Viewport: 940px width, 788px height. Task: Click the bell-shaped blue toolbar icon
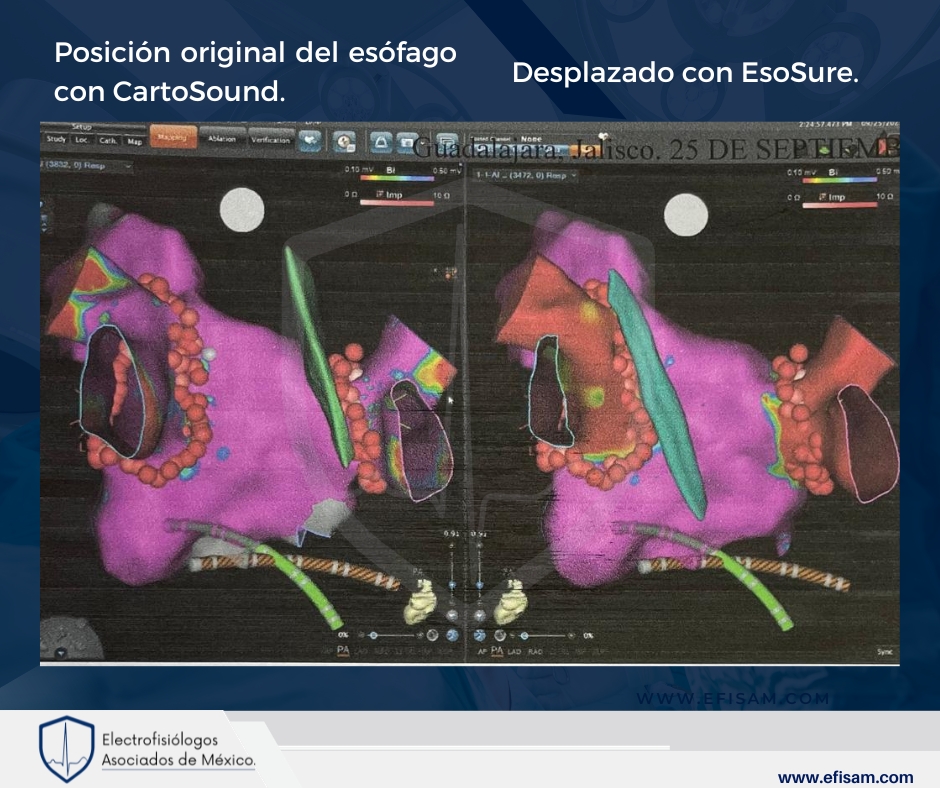[x=381, y=143]
